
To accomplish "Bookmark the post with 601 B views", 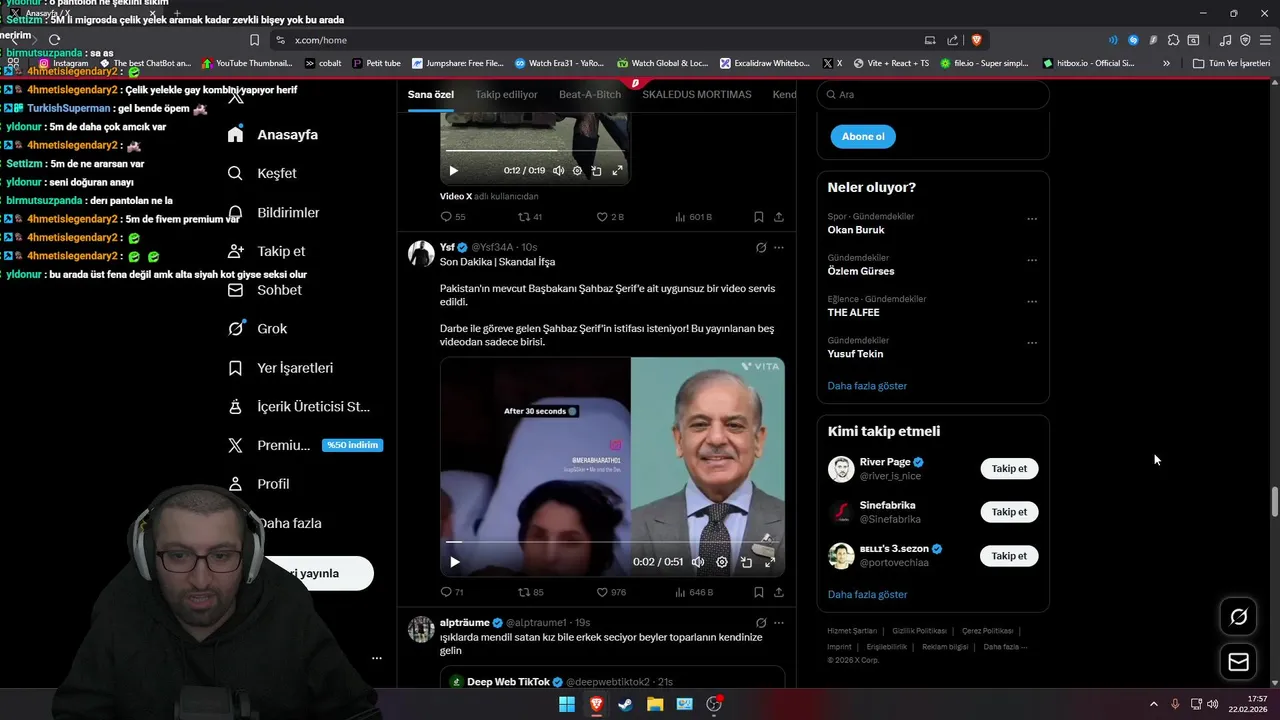I will tap(759, 217).
